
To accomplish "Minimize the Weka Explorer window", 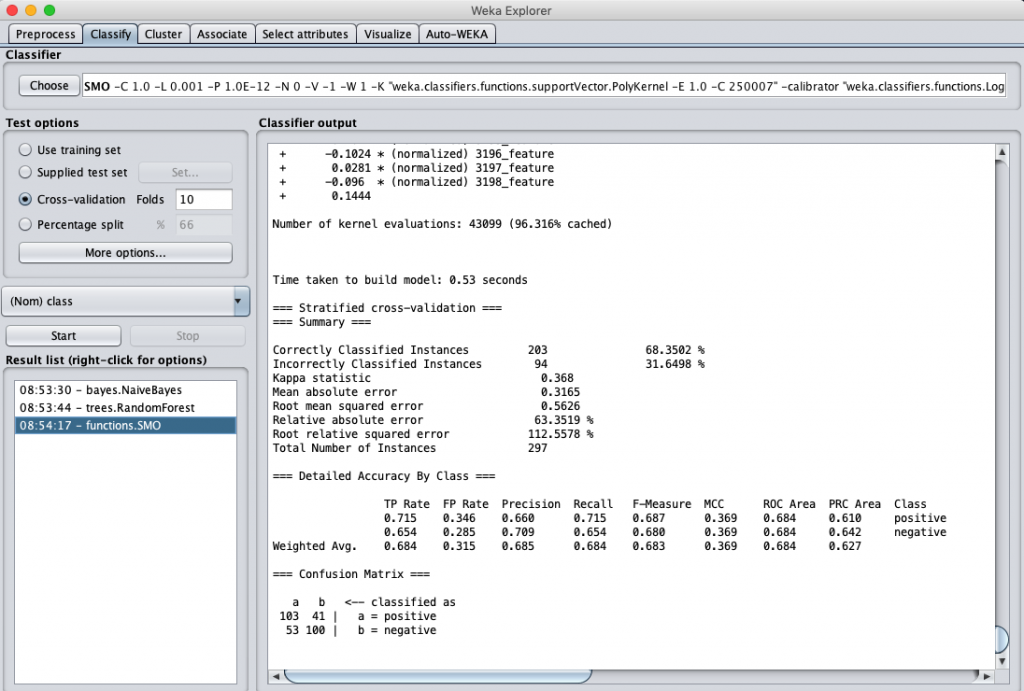I will click(31, 10).
